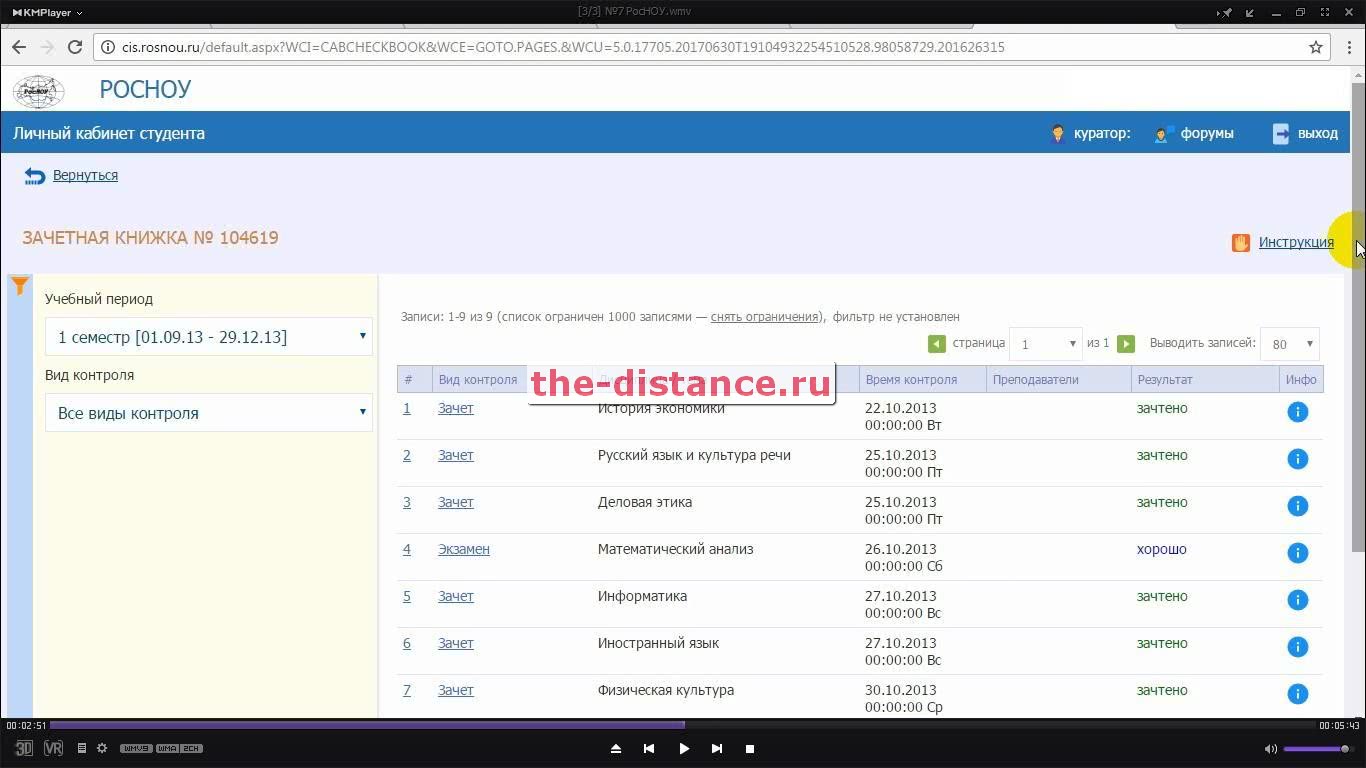This screenshot has height=768, width=1366.
Task: Open the Выводить записей count dropdown
Action: tap(1290, 344)
